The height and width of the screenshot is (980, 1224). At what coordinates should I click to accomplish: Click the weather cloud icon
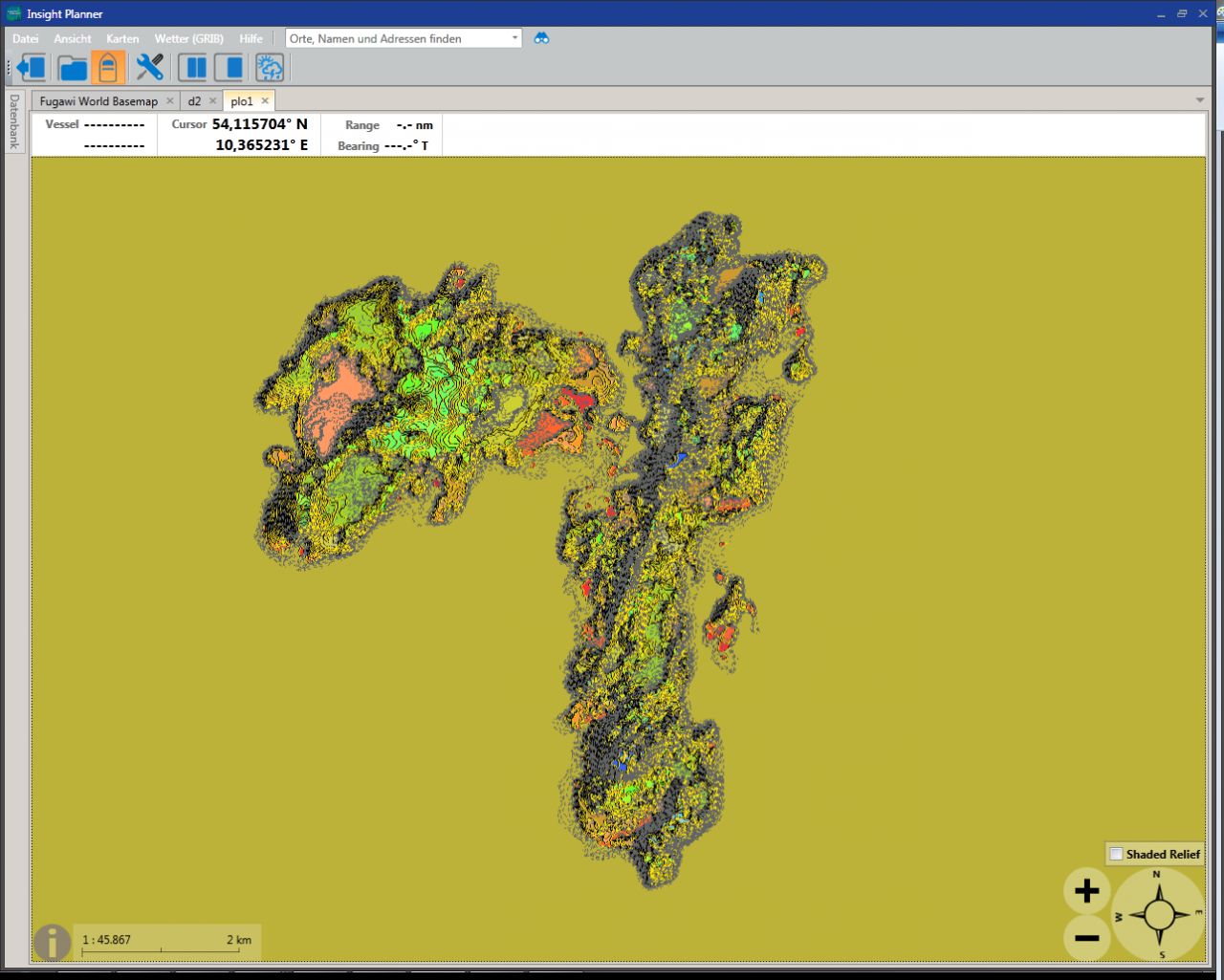point(270,68)
